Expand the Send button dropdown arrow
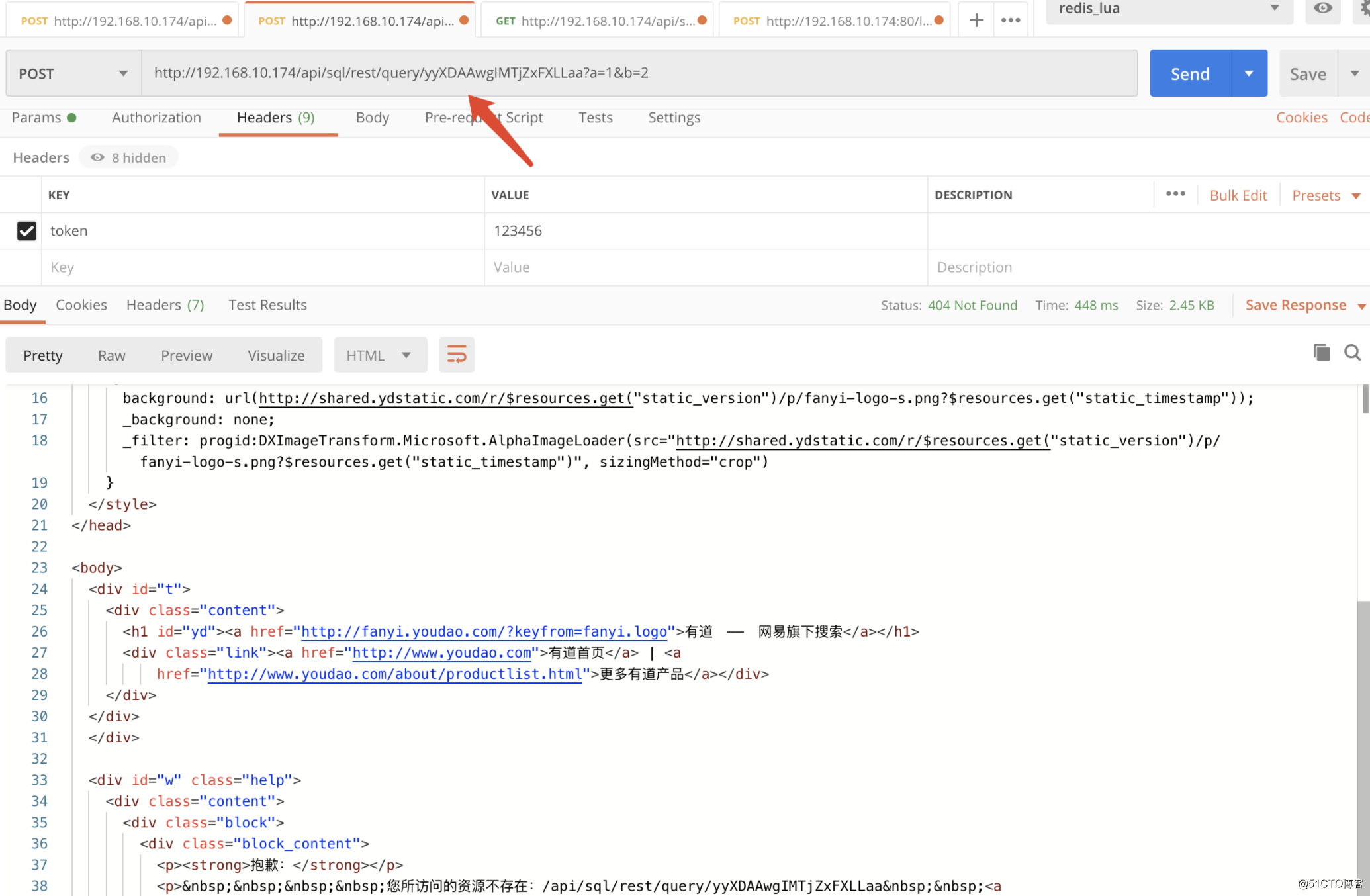The height and width of the screenshot is (896, 1370). click(x=1249, y=73)
